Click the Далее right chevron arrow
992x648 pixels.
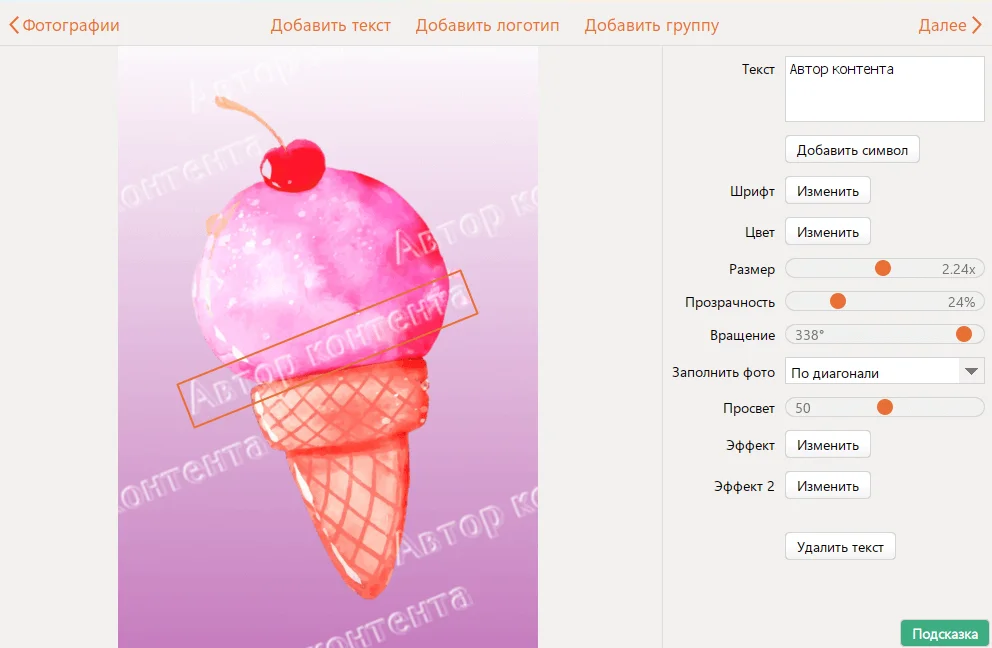(x=976, y=25)
